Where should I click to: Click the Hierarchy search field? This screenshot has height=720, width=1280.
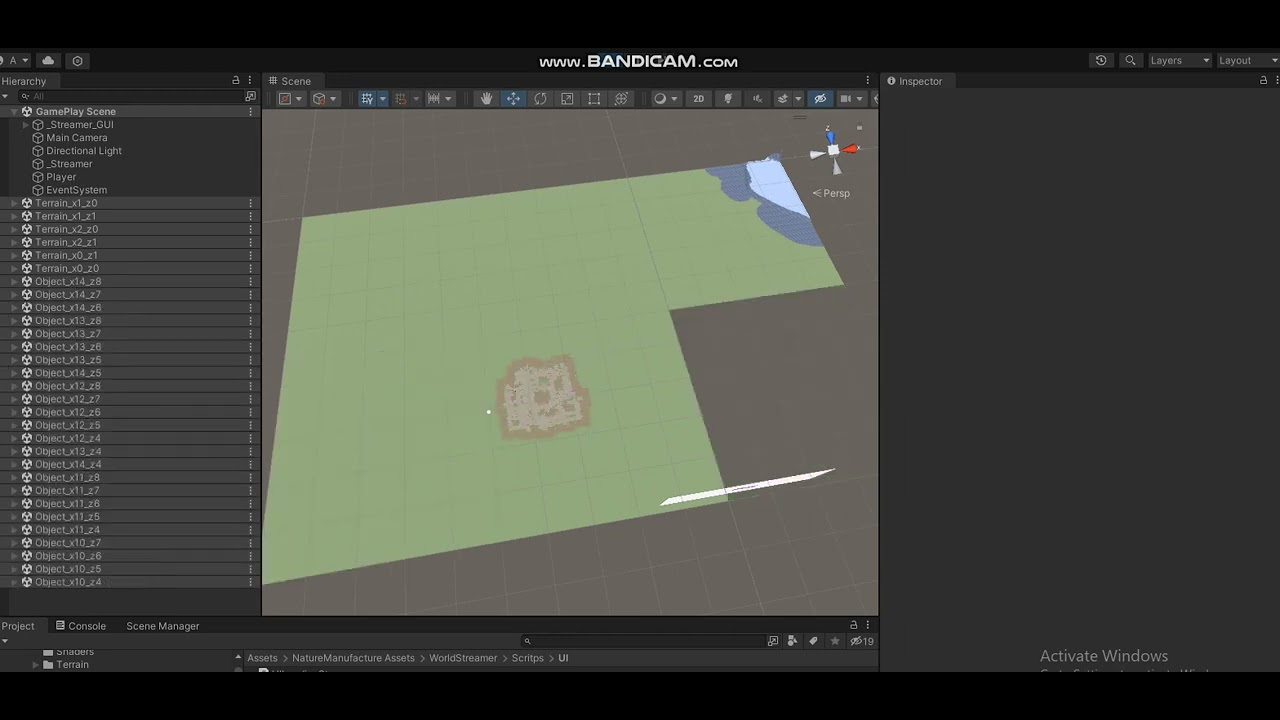(130, 96)
